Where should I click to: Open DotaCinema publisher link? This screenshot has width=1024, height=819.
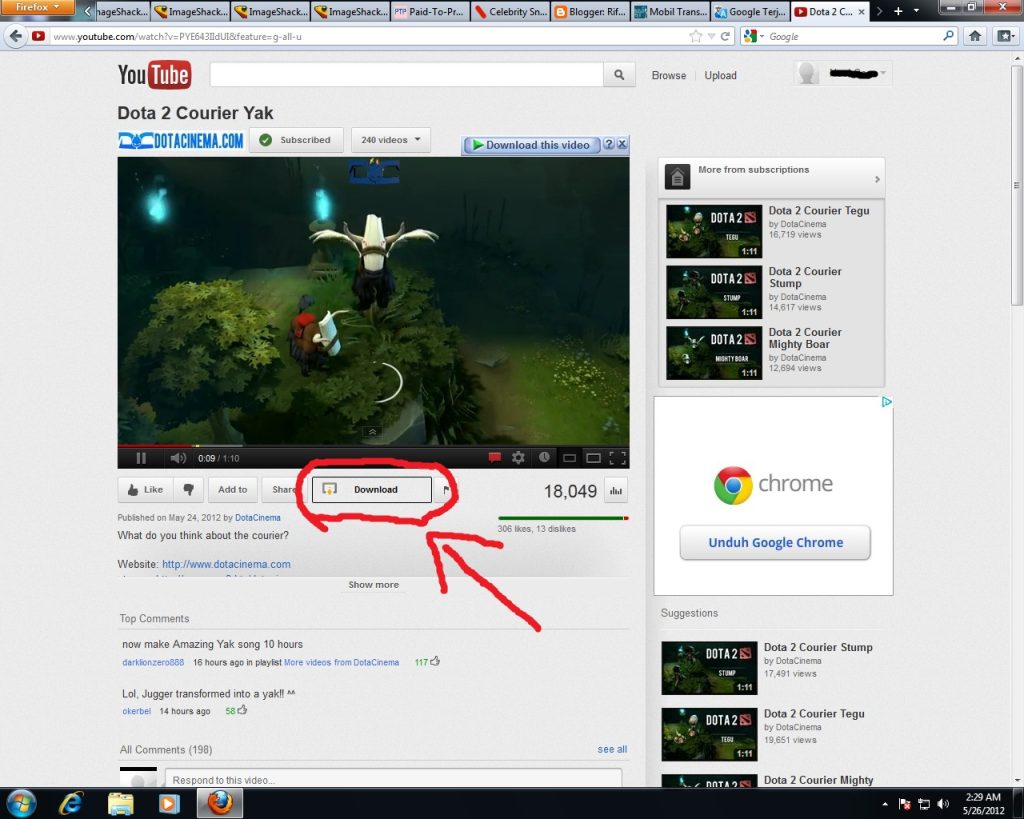(x=257, y=518)
